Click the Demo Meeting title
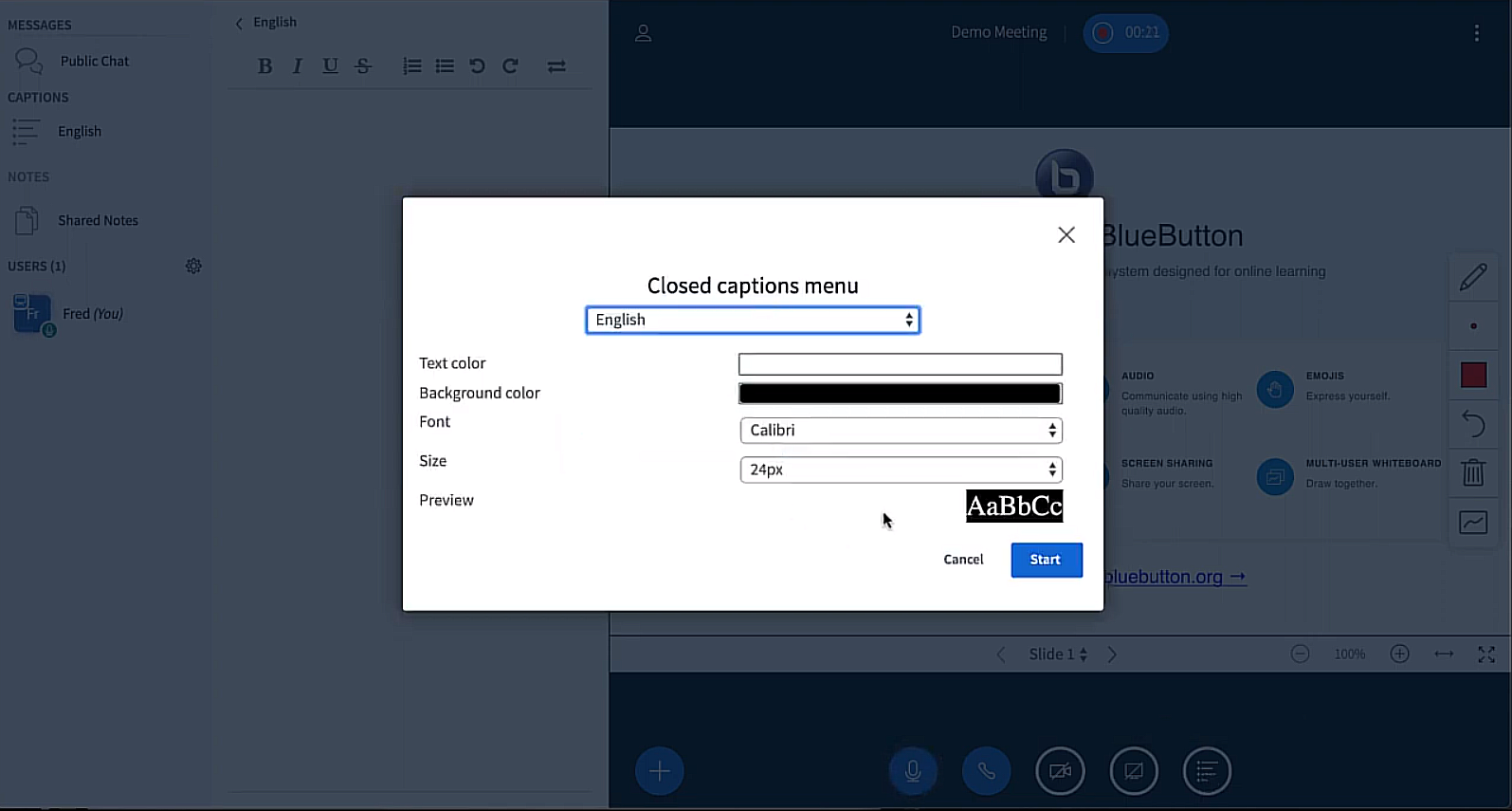 [x=999, y=32]
